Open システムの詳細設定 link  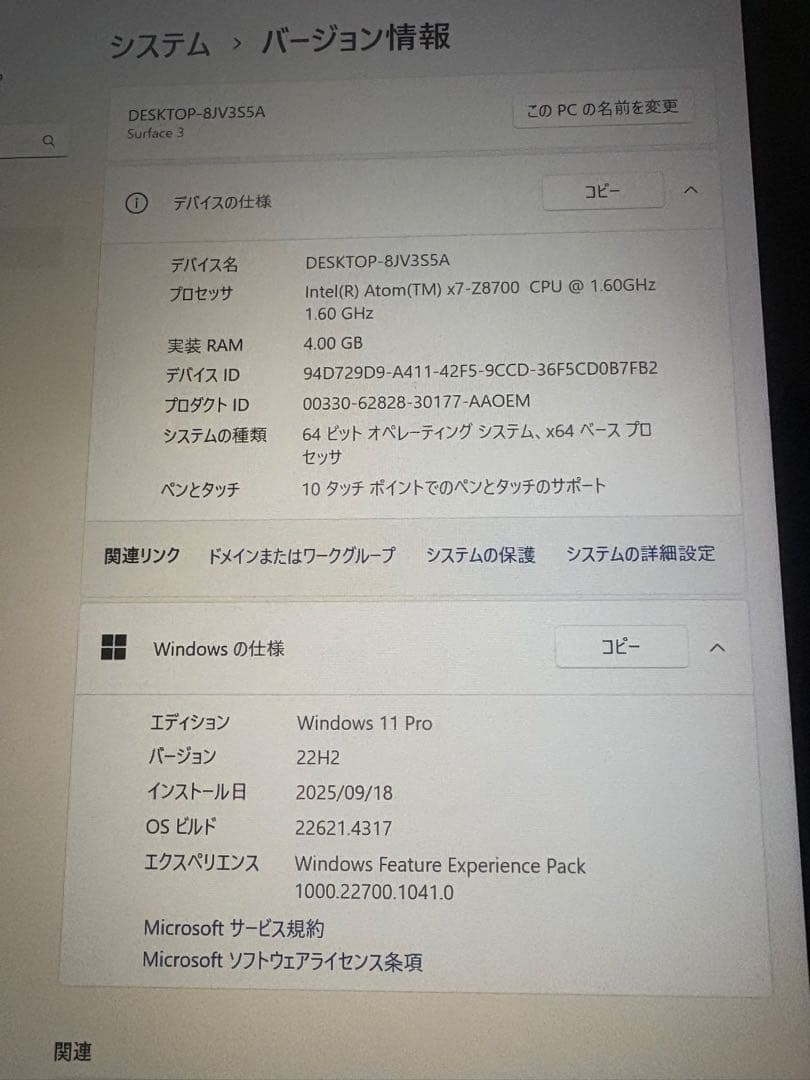(641, 553)
